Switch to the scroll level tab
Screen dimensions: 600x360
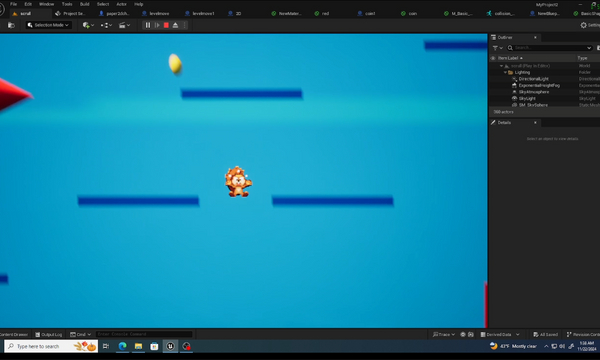tap(26, 13)
